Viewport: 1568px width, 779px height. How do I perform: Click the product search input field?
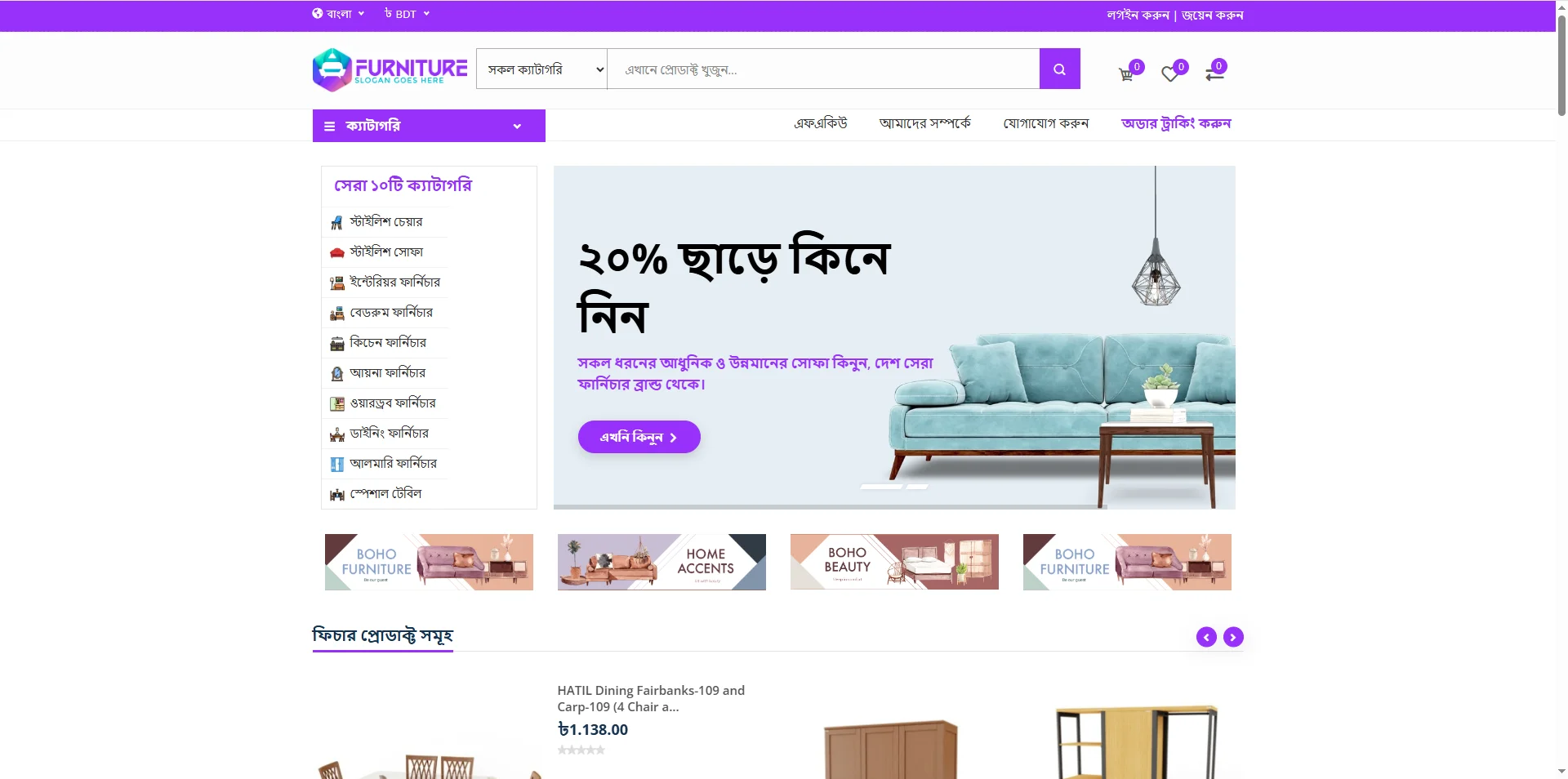(823, 69)
